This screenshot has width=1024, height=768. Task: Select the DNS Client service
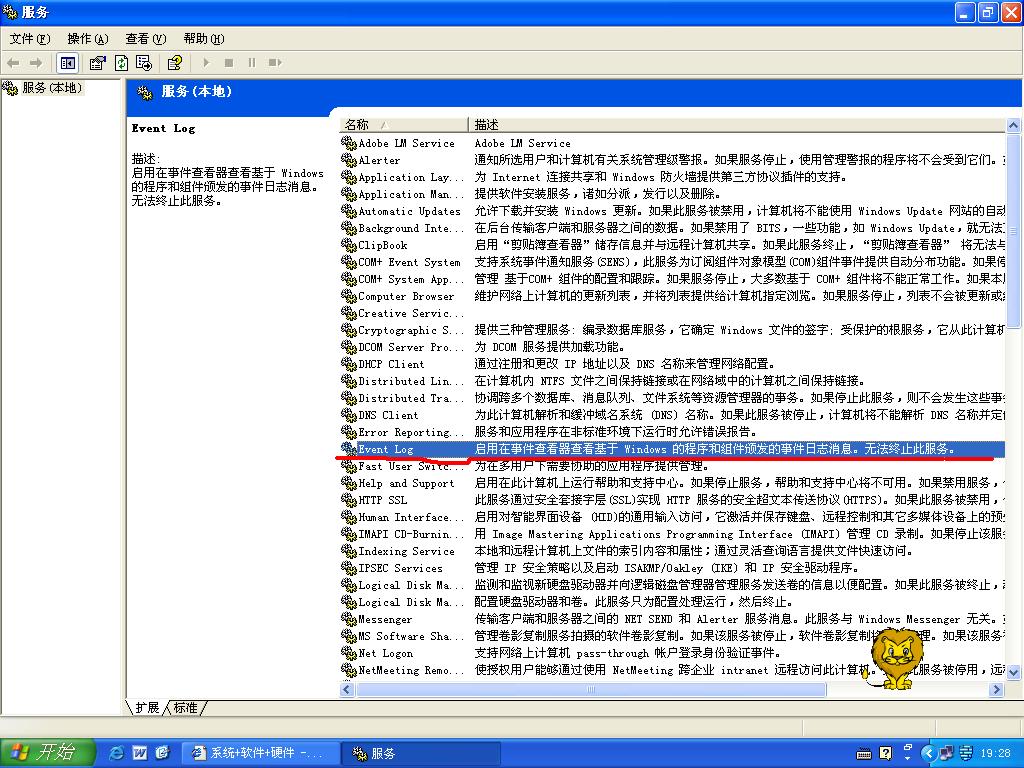coord(672,415)
